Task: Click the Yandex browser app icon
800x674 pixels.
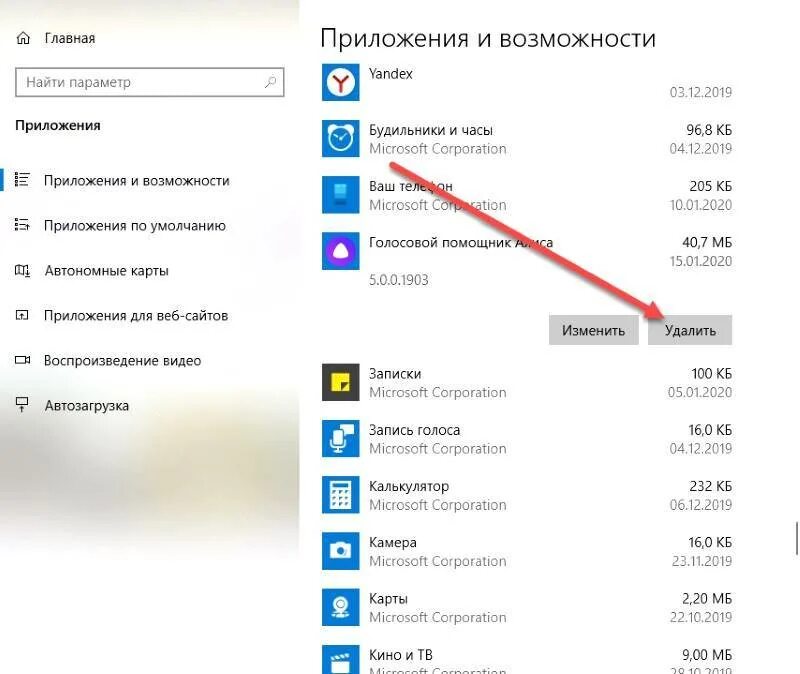Action: pos(340,82)
